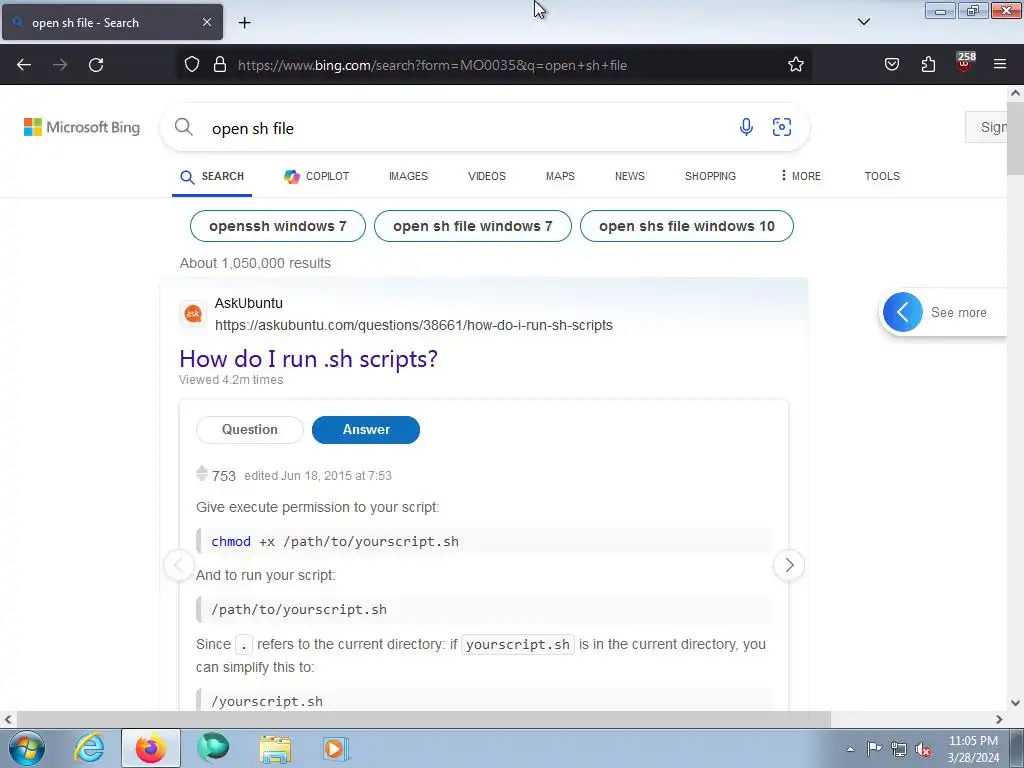Select the Search tab
The height and width of the screenshot is (768, 1024).
[212, 176]
